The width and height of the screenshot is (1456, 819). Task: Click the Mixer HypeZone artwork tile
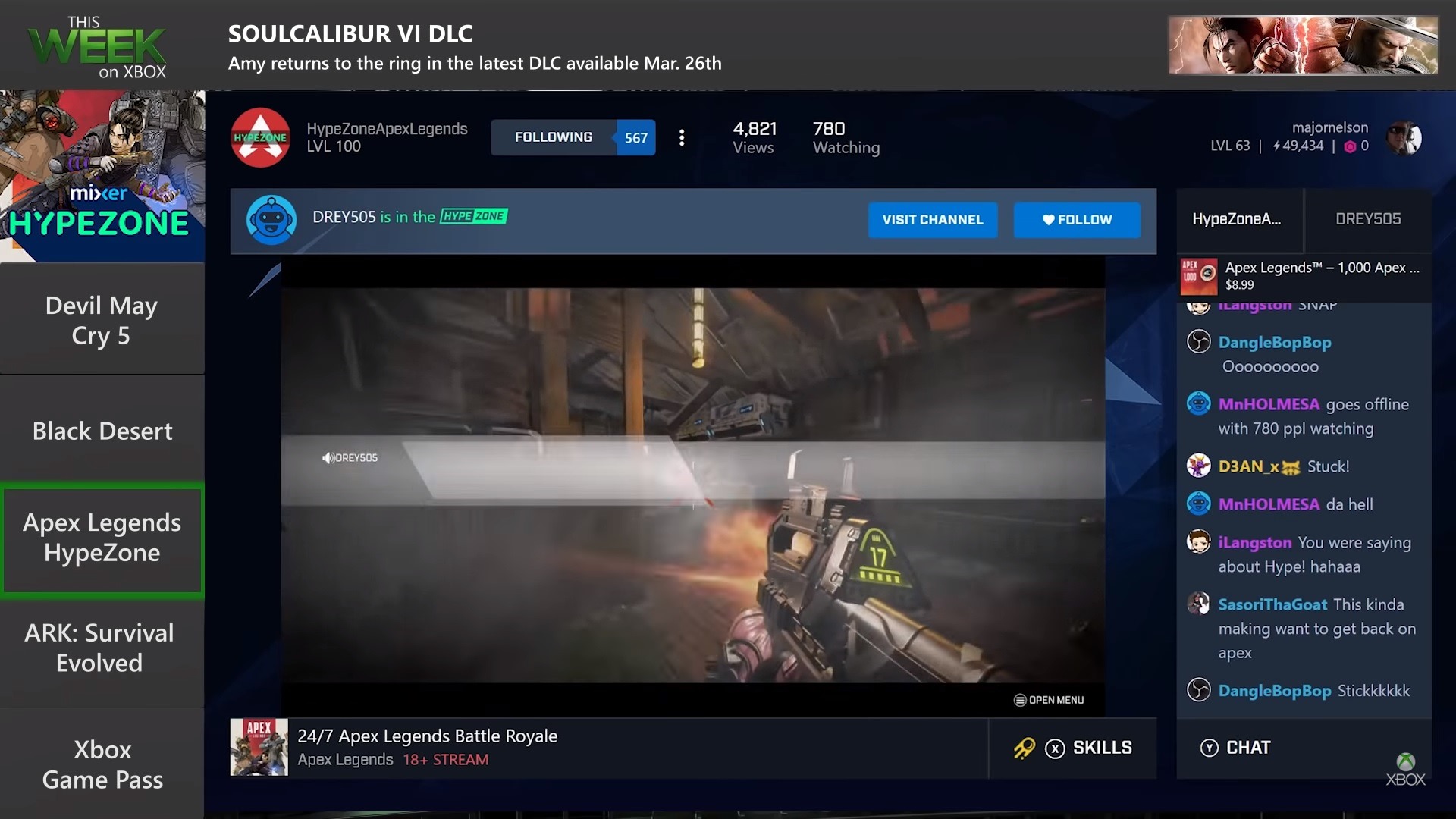click(x=102, y=176)
